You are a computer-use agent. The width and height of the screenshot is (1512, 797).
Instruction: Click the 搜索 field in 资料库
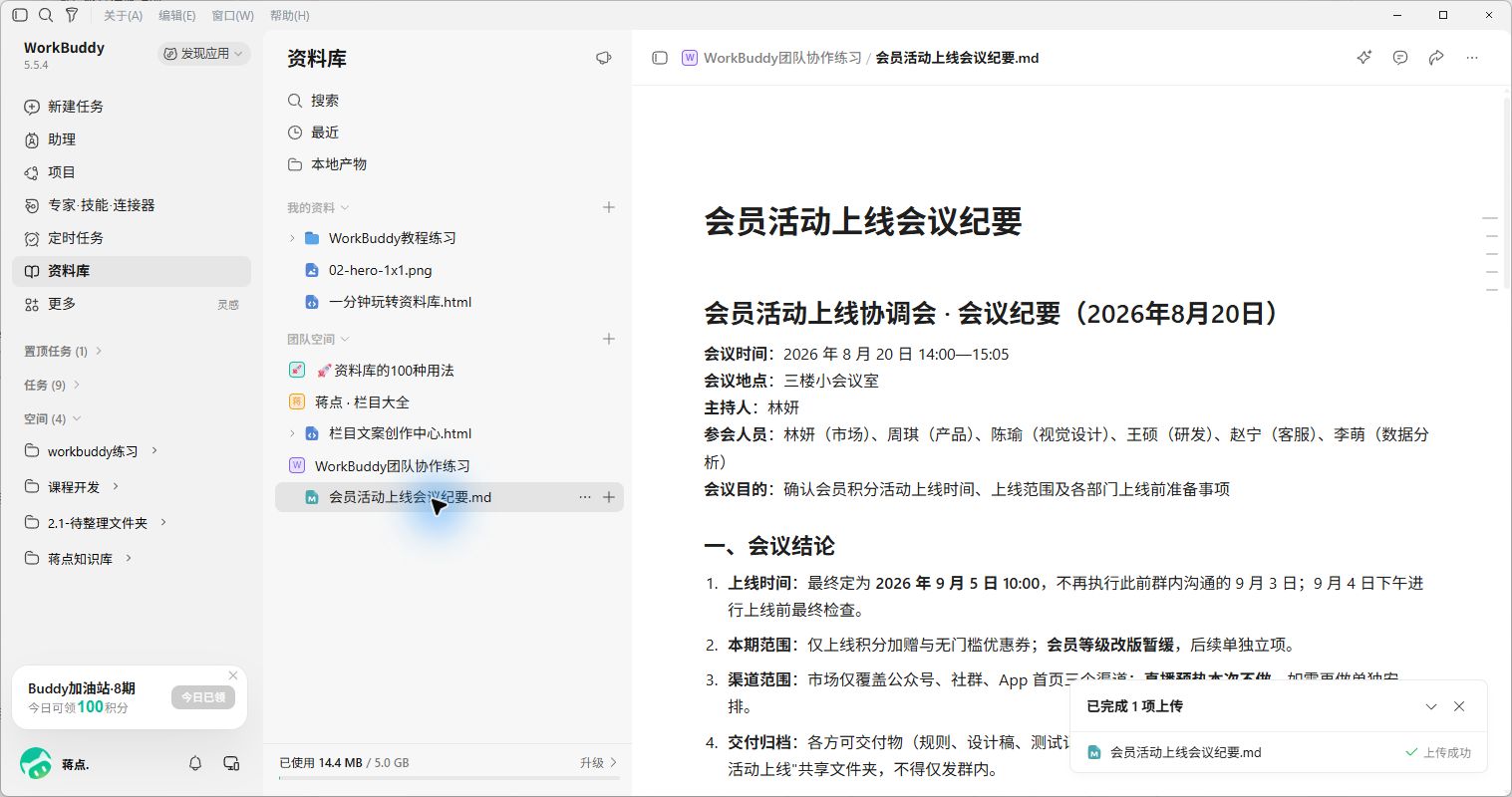point(449,101)
